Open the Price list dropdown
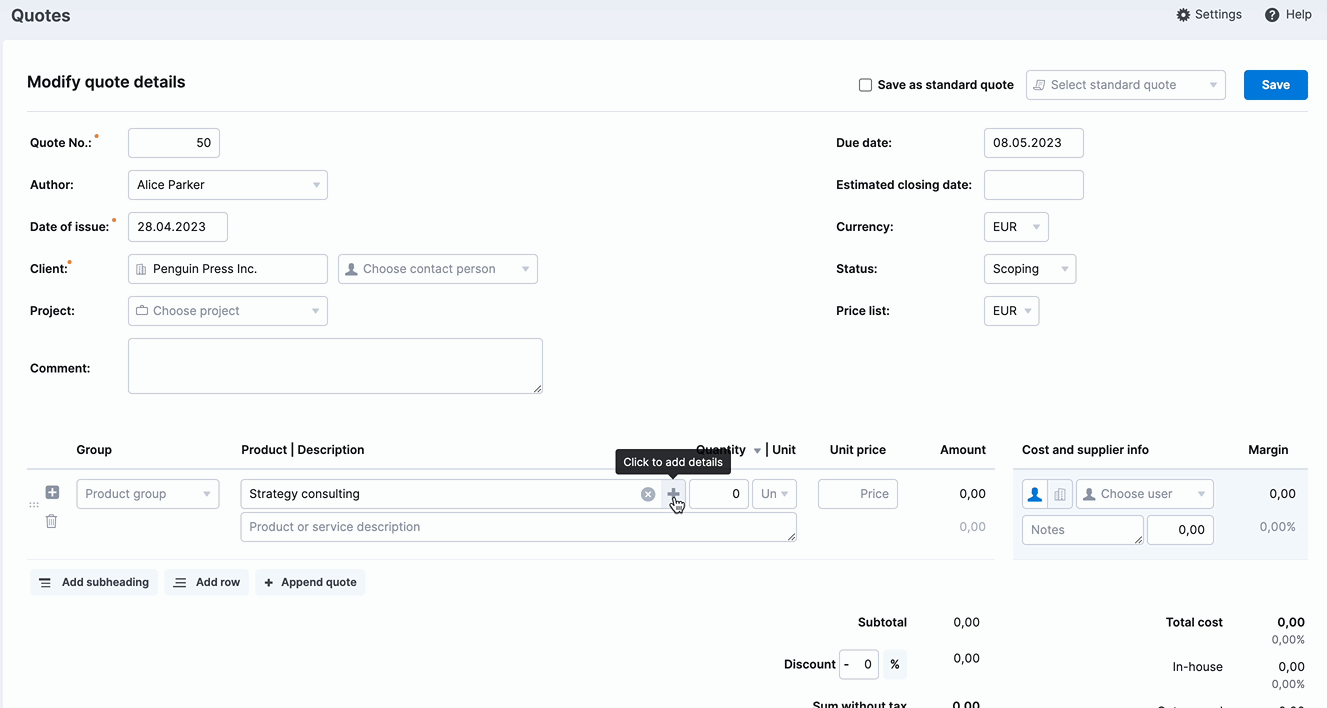This screenshot has width=1327, height=708. tap(1011, 311)
